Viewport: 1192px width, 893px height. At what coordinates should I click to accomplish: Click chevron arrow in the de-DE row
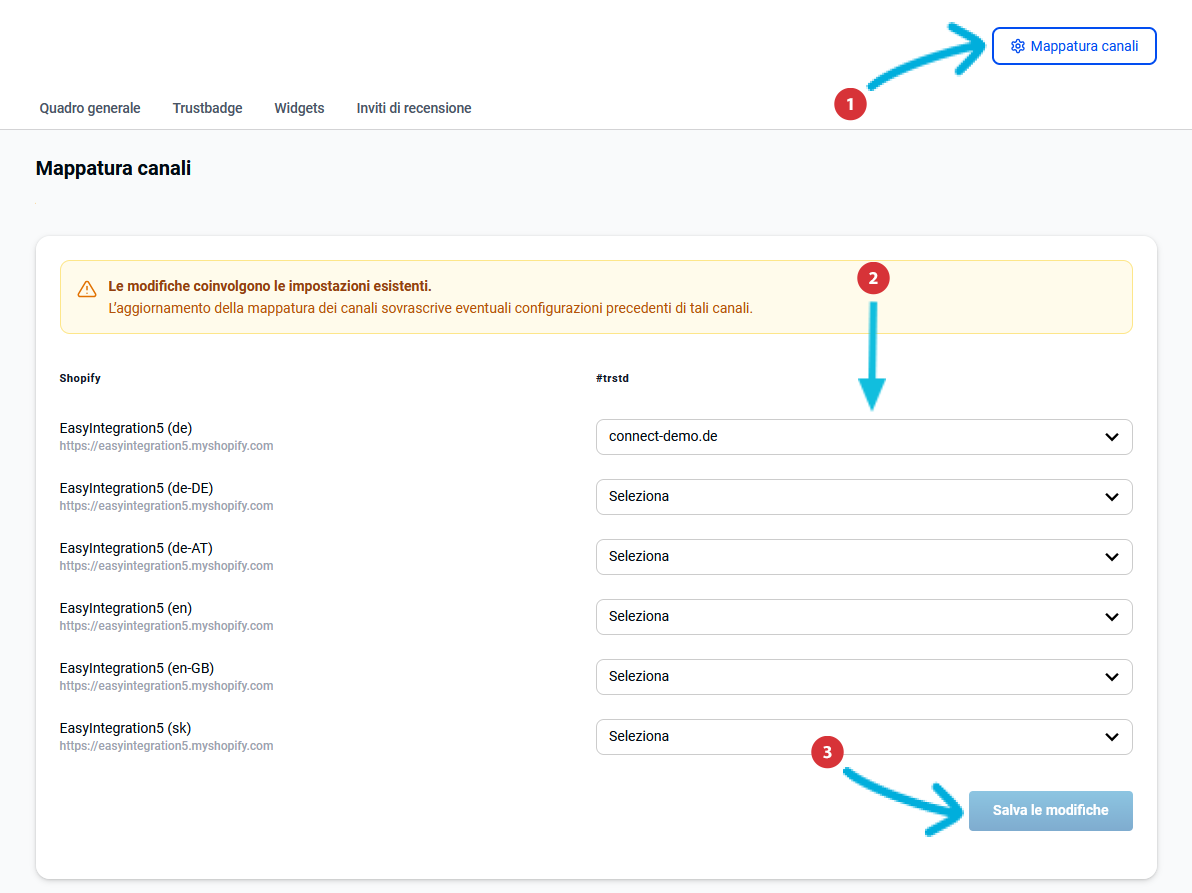(x=1111, y=497)
